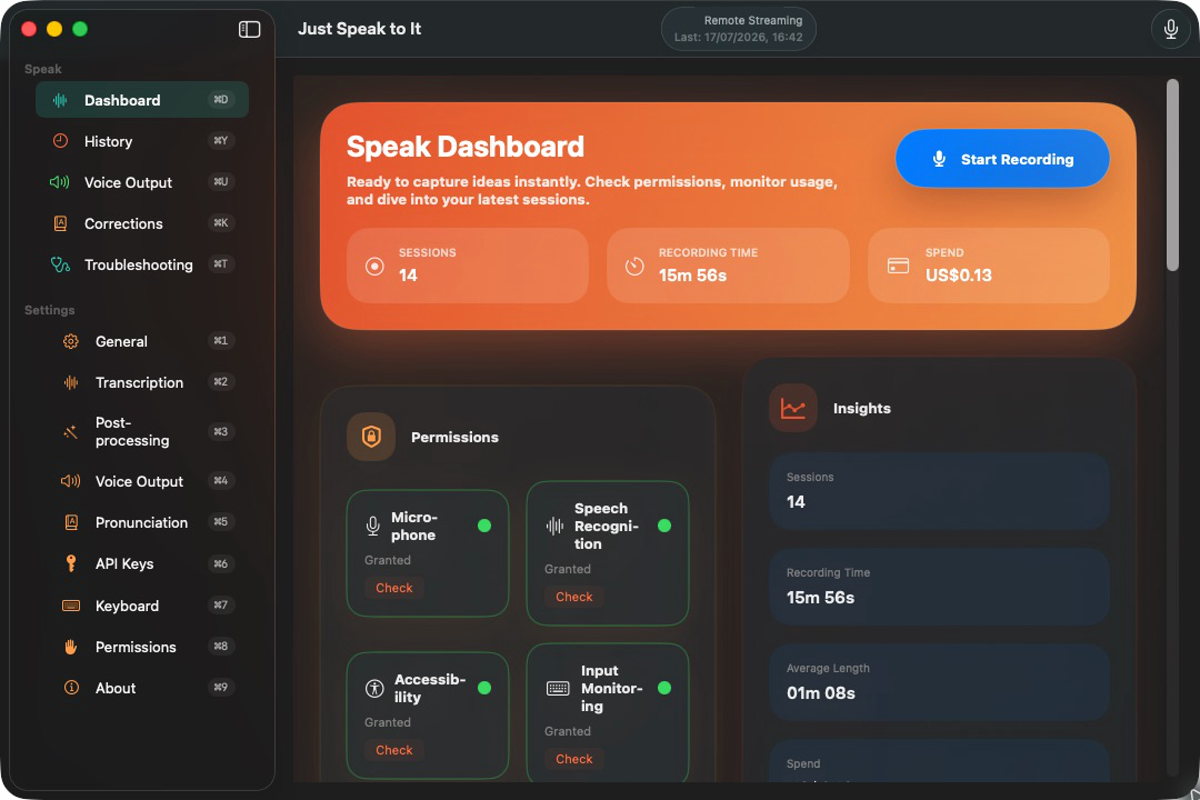Click the About info icon
Image resolution: width=1200 pixels, height=800 pixels.
point(71,688)
